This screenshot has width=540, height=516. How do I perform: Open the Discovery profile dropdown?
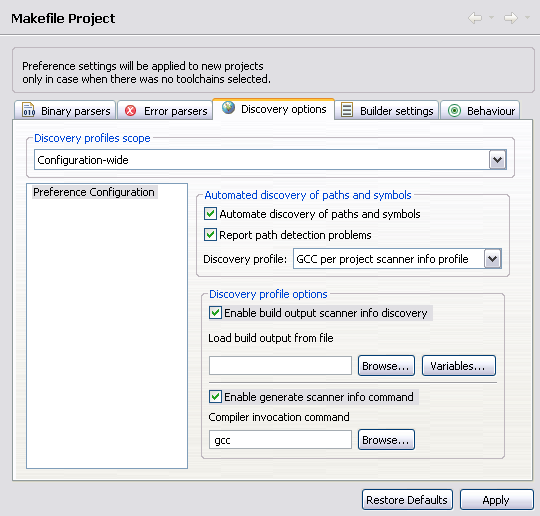(x=492, y=259)
